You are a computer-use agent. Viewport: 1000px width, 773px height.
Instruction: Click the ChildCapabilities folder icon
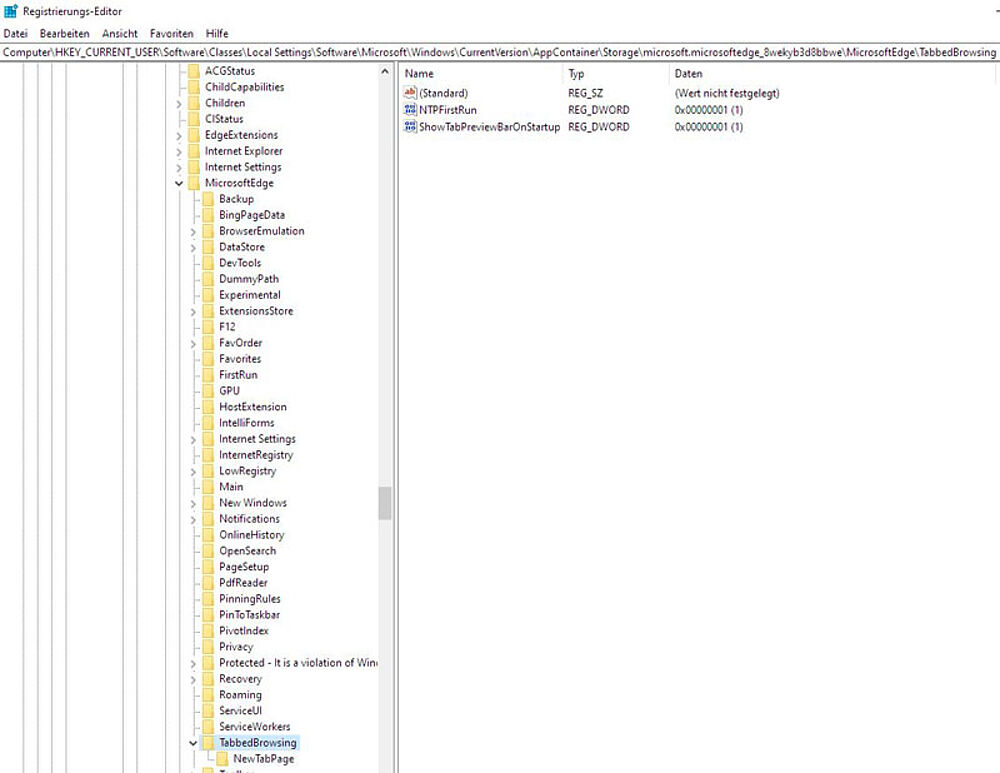coord(194,87)
